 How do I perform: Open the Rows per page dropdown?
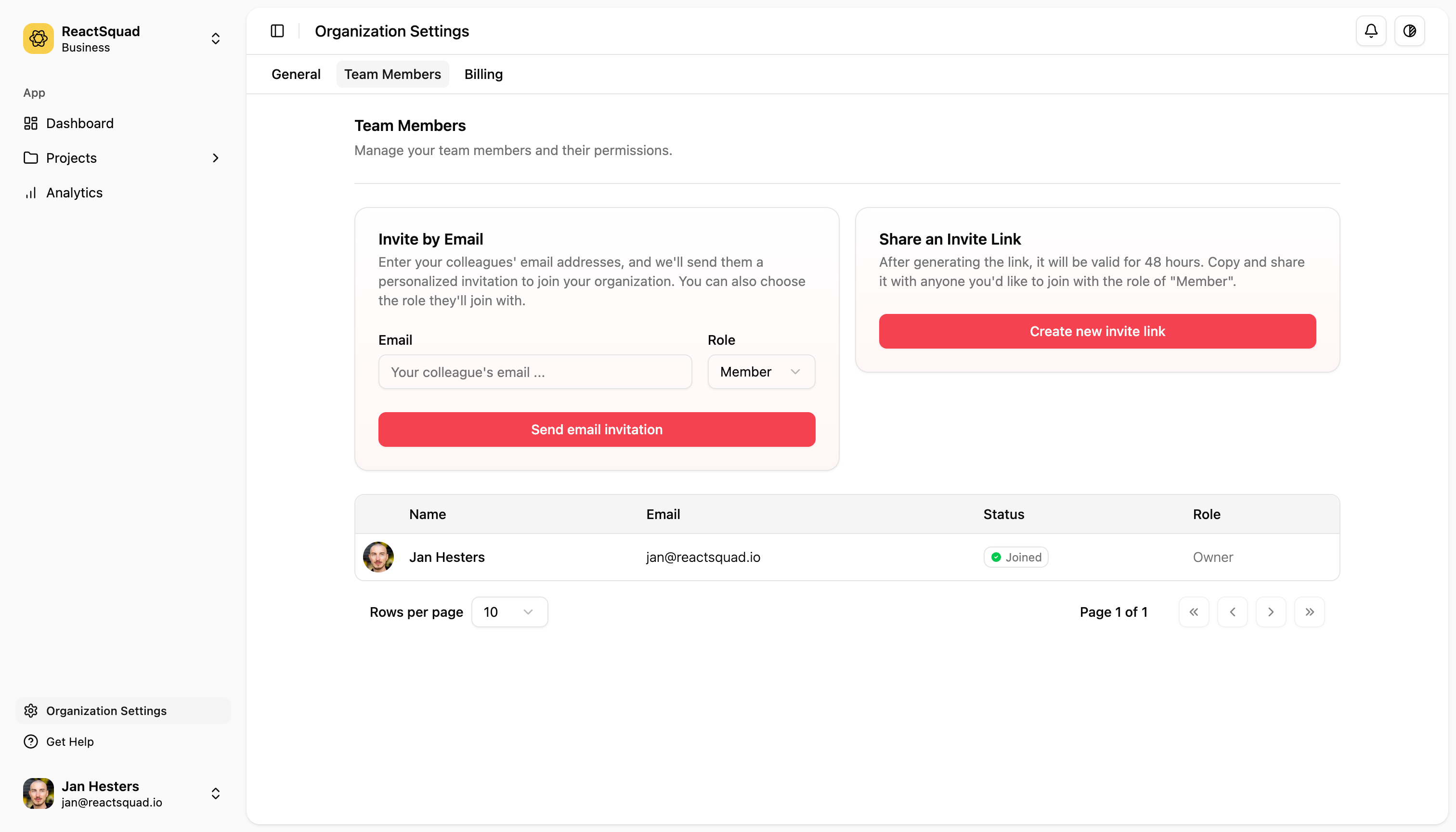click(x=509, y=611)
